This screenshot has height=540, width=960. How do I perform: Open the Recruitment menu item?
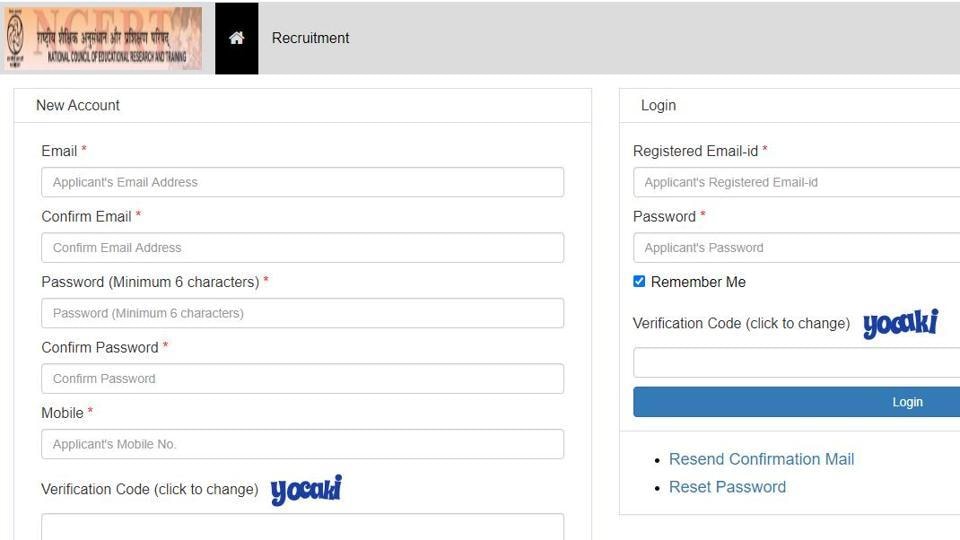click(310, 38)
